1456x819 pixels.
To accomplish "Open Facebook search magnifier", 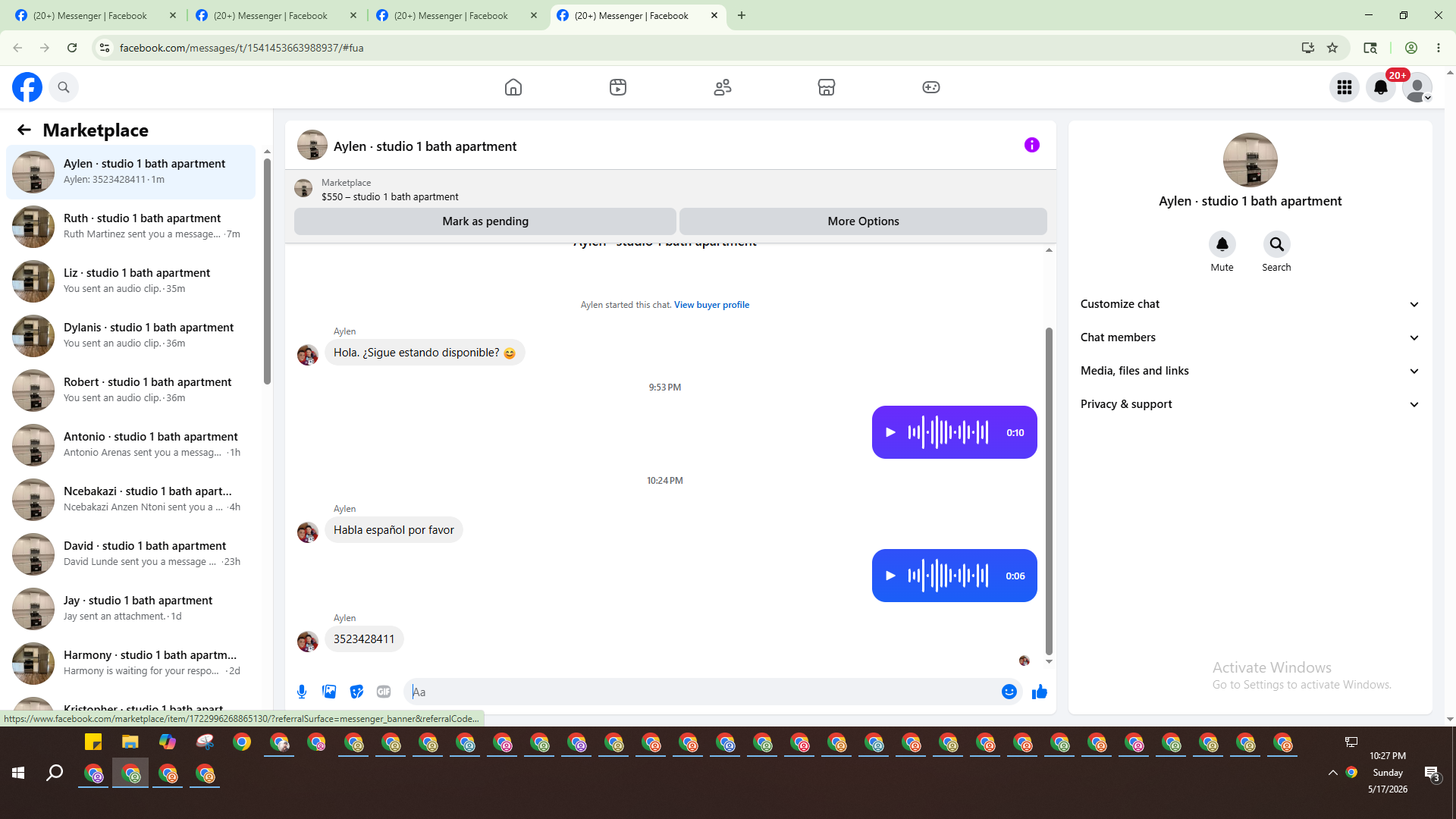I will coord(64,87).
